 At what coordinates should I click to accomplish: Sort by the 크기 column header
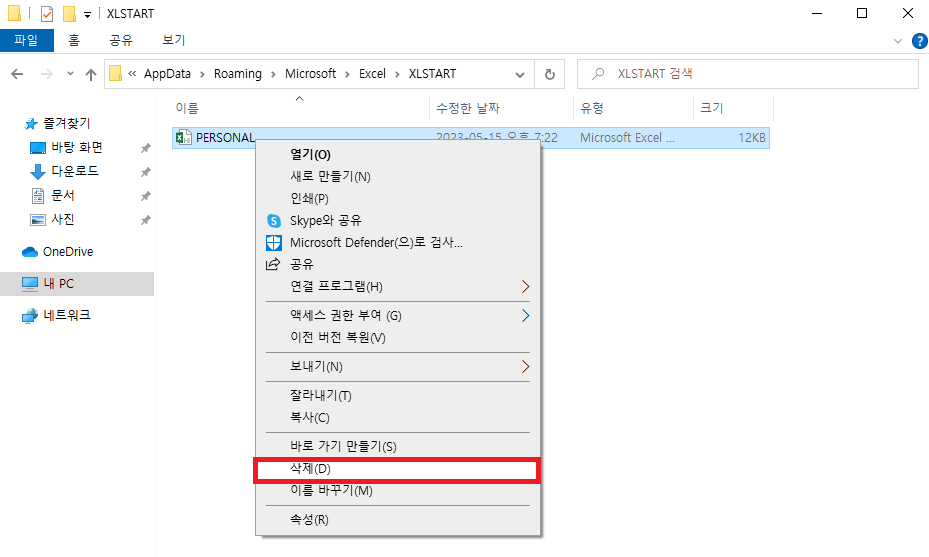pyautogui.click(x=712, y=108)
